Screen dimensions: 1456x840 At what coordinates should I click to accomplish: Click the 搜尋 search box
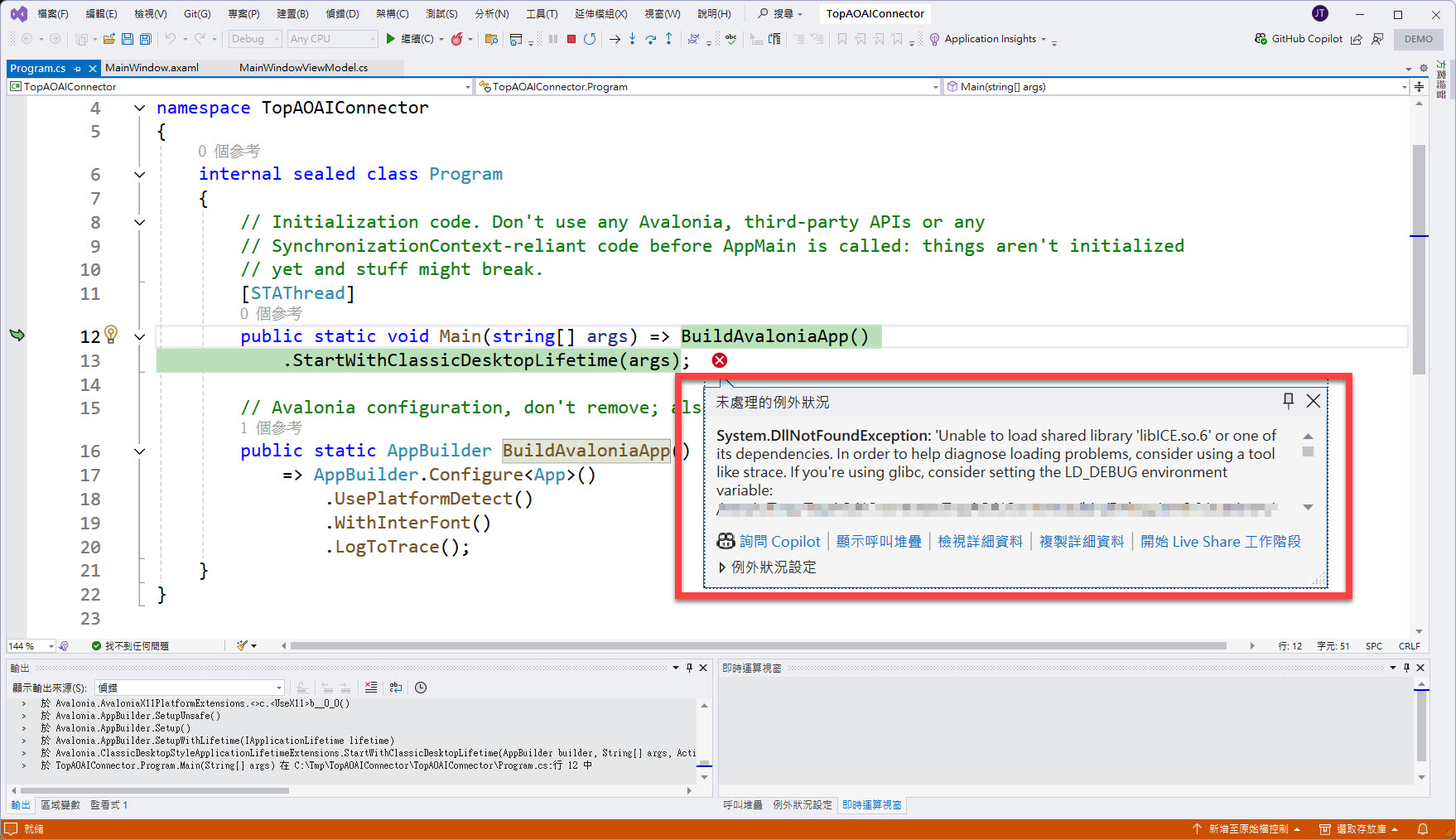pos(780,14)
